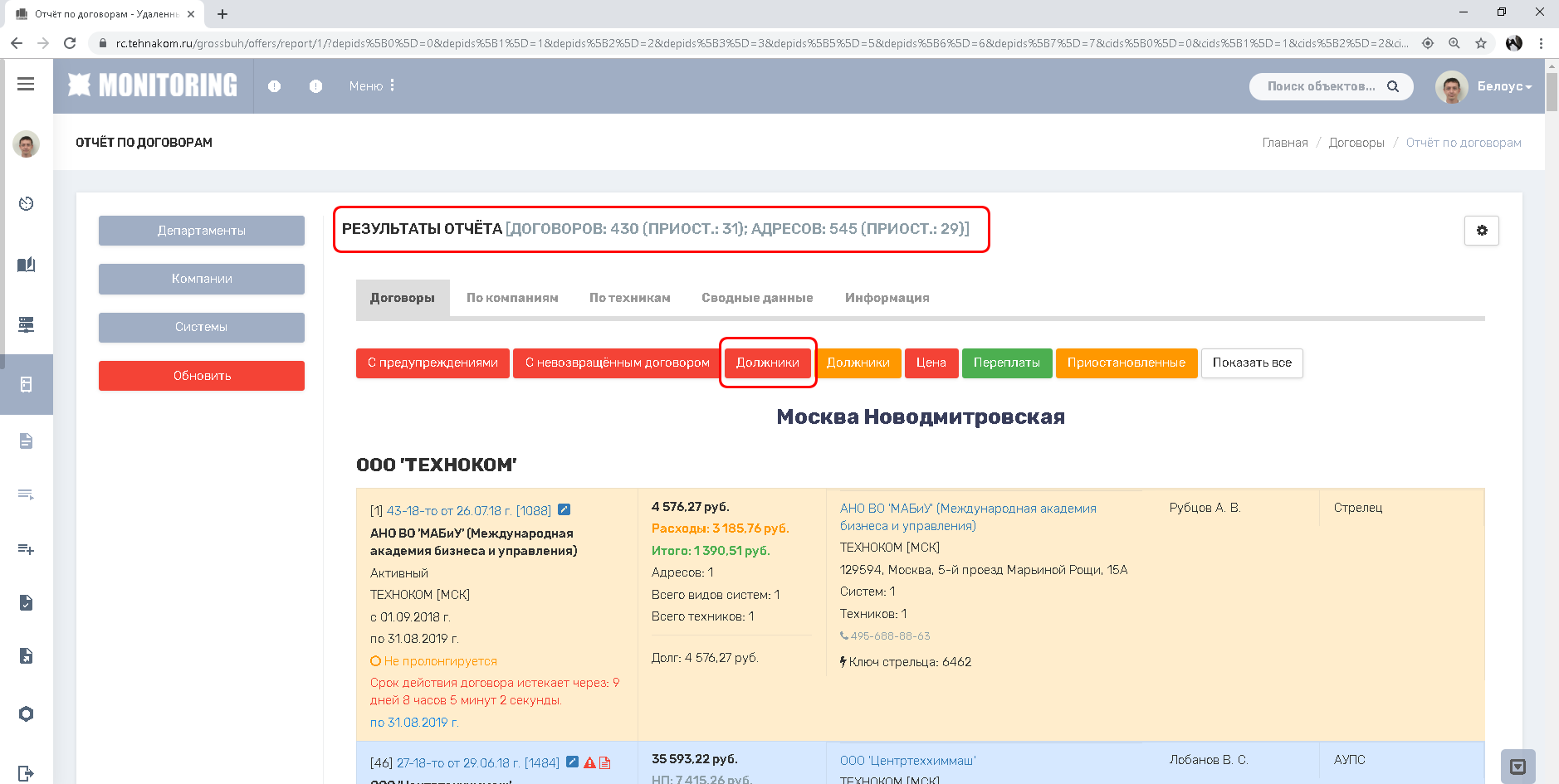1559x784 pixels.
Task: Filter by С невозвращённым договором
Action: coord(617,363)
